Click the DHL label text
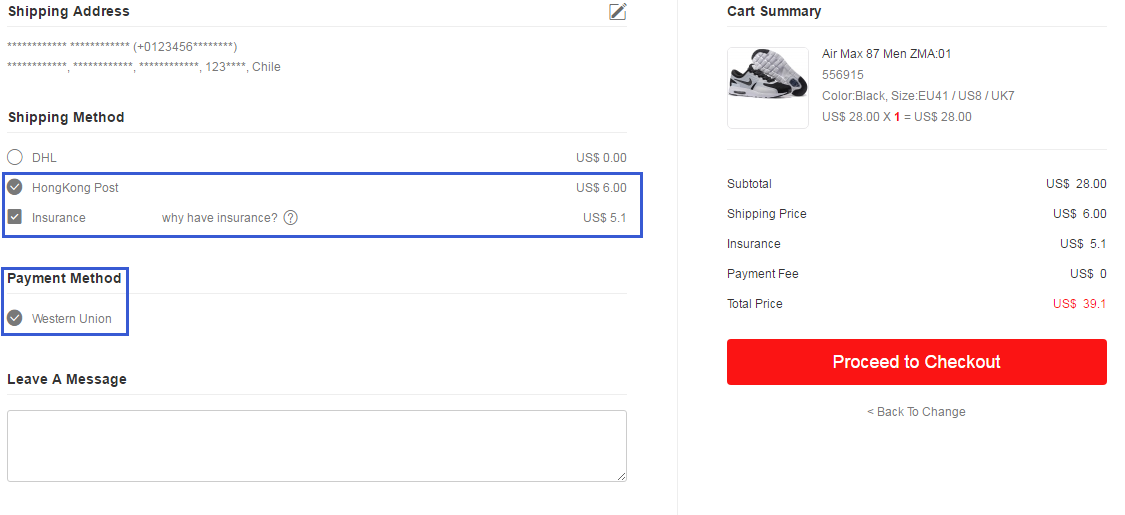 (x=44, y=158)
